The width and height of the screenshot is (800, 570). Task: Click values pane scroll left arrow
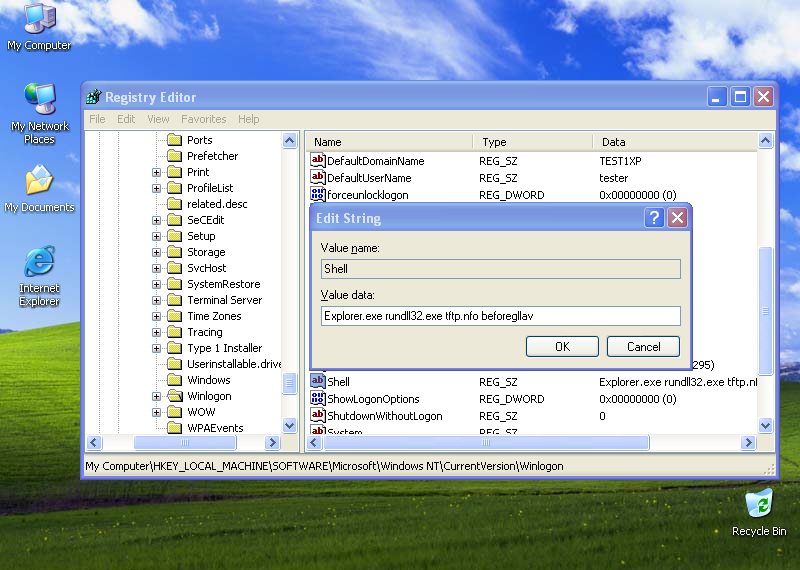tap(315, 442)
